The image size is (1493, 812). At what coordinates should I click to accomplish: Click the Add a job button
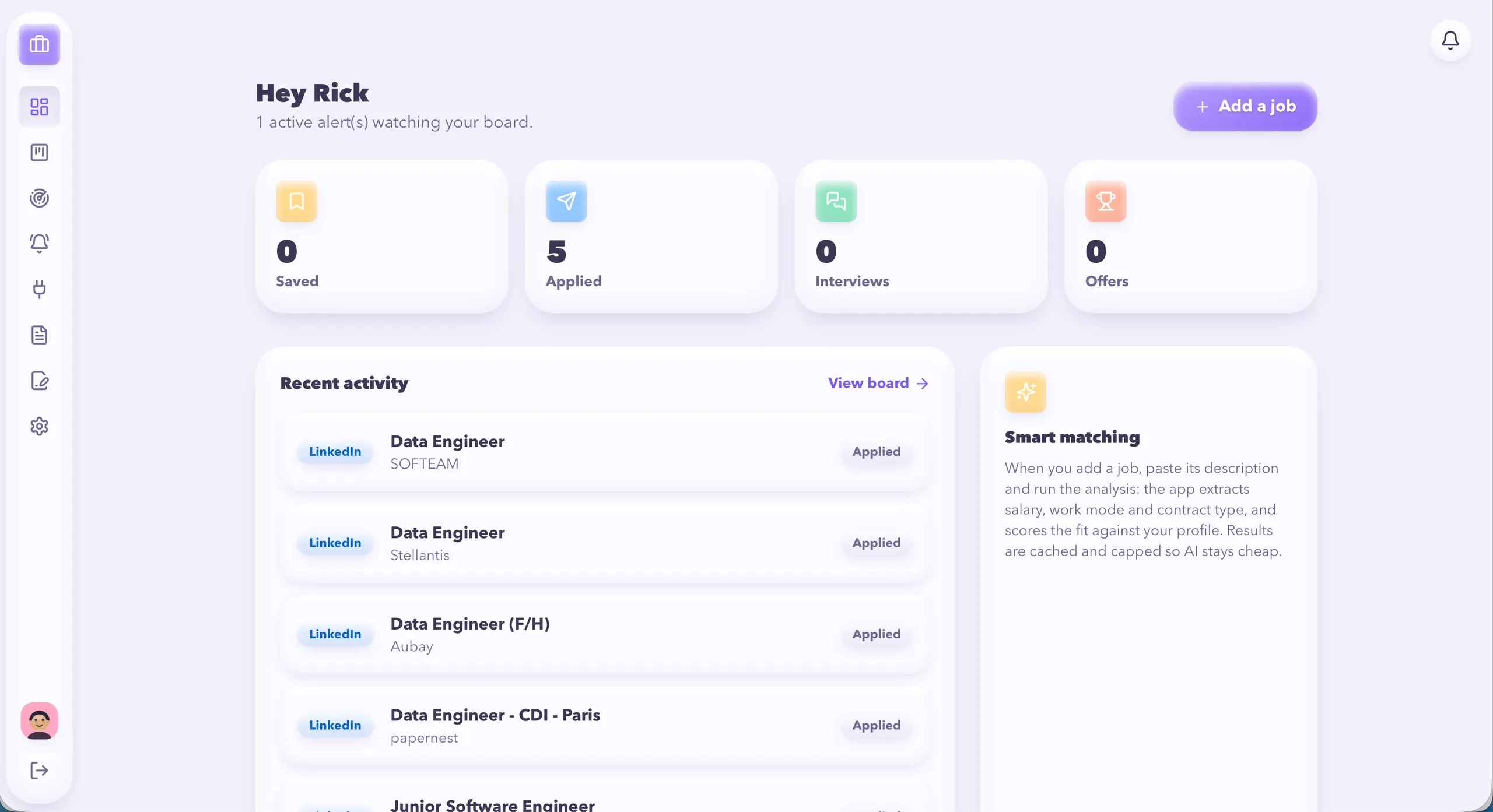click(x=1245, y=106)
